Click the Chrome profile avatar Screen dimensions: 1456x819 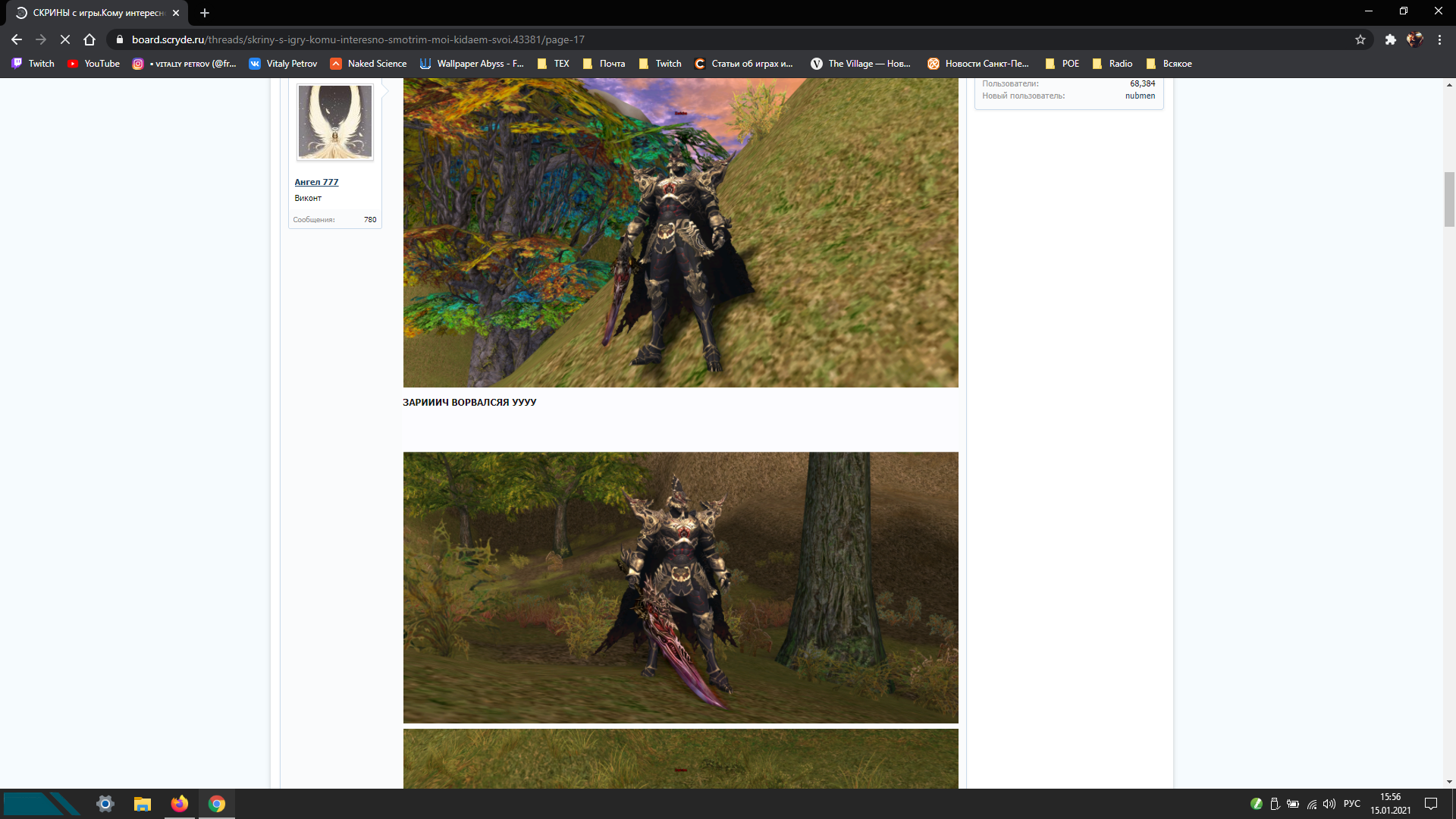click(x=1414, y=39)
